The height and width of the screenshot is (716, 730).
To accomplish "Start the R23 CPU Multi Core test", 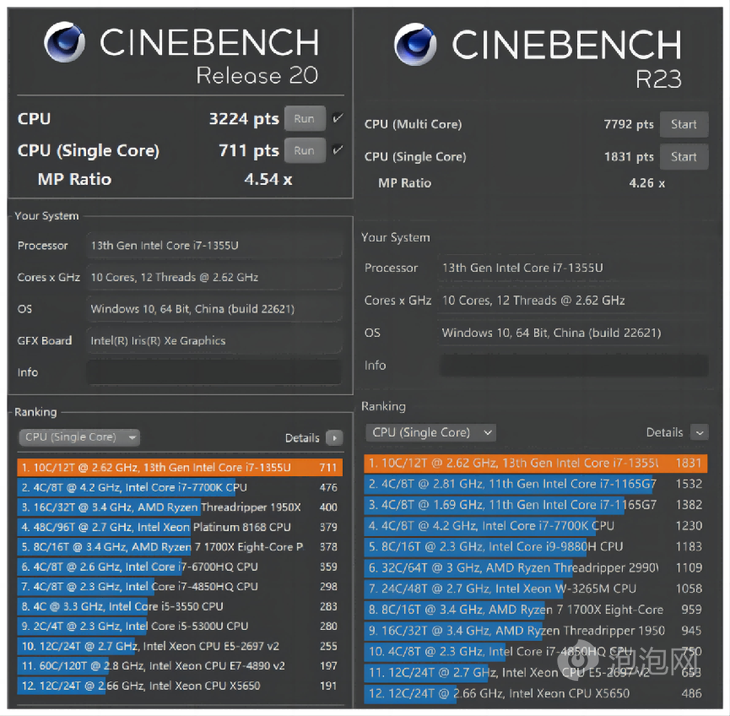I will coord(684,124).
